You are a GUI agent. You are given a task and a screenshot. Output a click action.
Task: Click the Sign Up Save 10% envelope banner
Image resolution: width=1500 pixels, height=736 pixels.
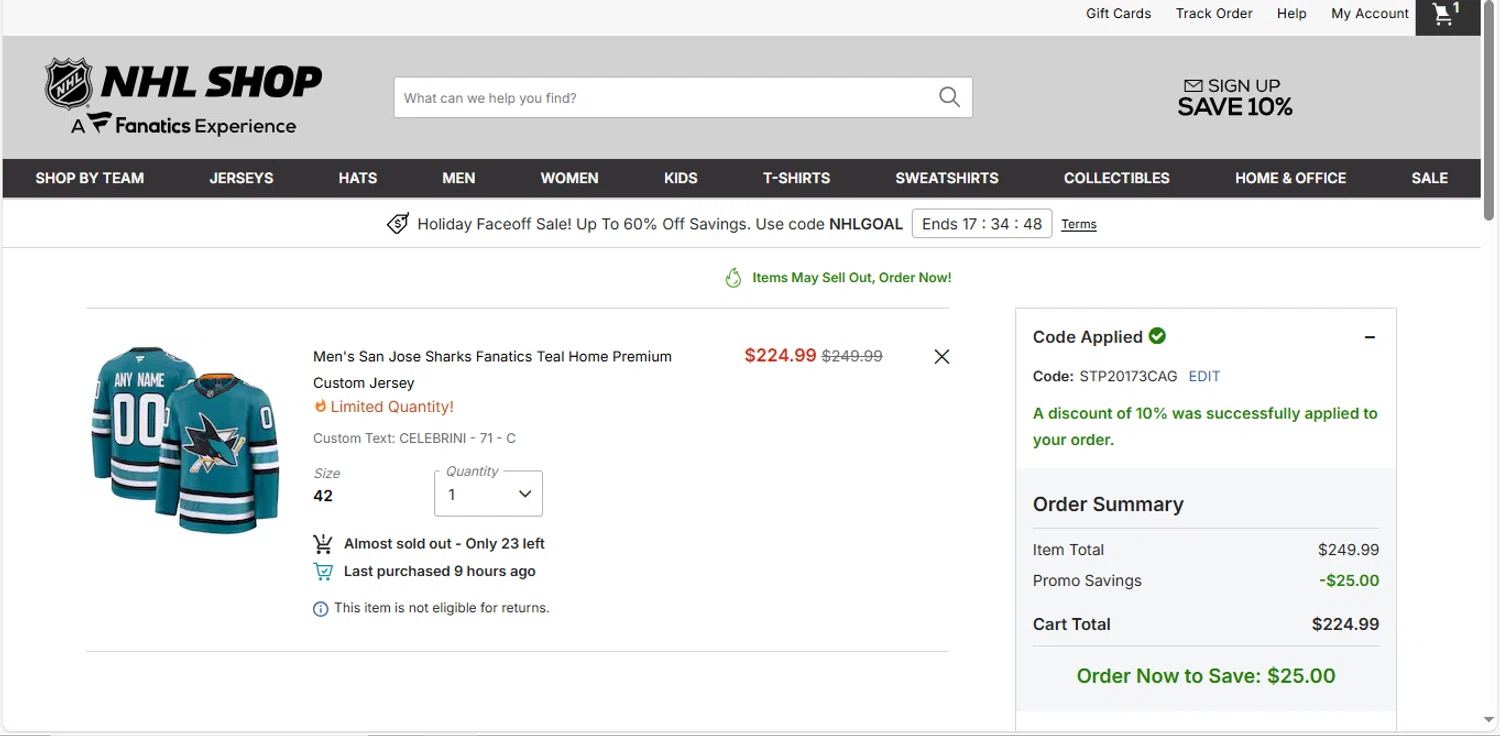1234,97
